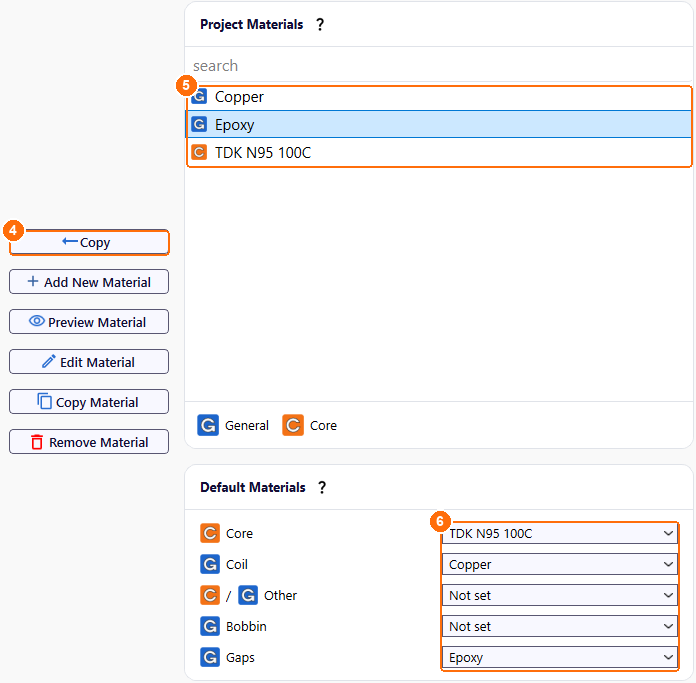
Task: Click the General legend G icon
Action: click(208, 425)
